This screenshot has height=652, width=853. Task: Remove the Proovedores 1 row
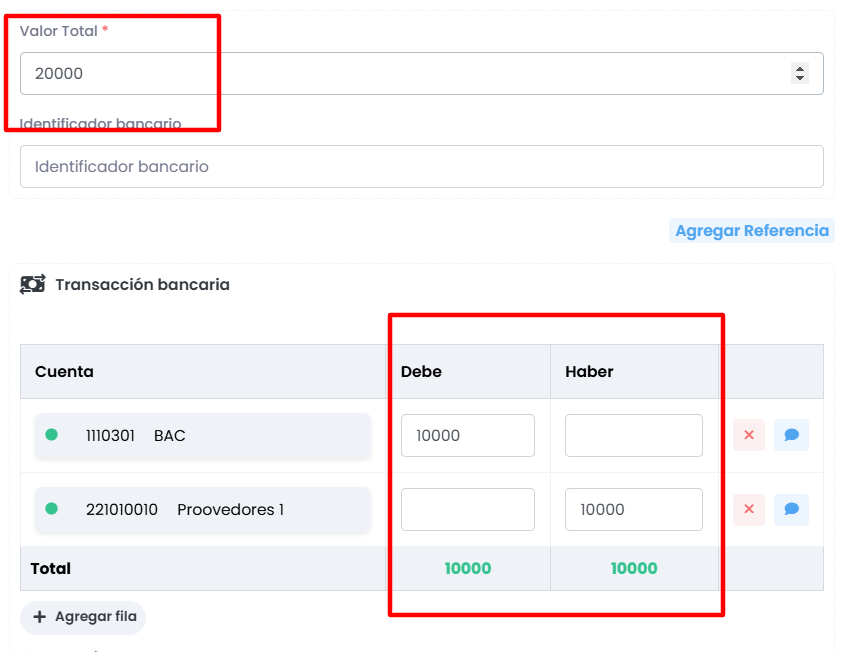click(x=748, y=509)
